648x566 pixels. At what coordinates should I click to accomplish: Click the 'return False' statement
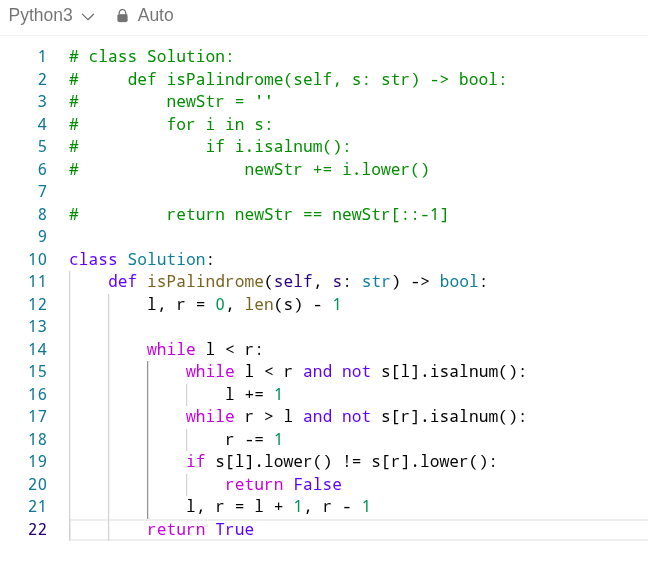[284, 485]
